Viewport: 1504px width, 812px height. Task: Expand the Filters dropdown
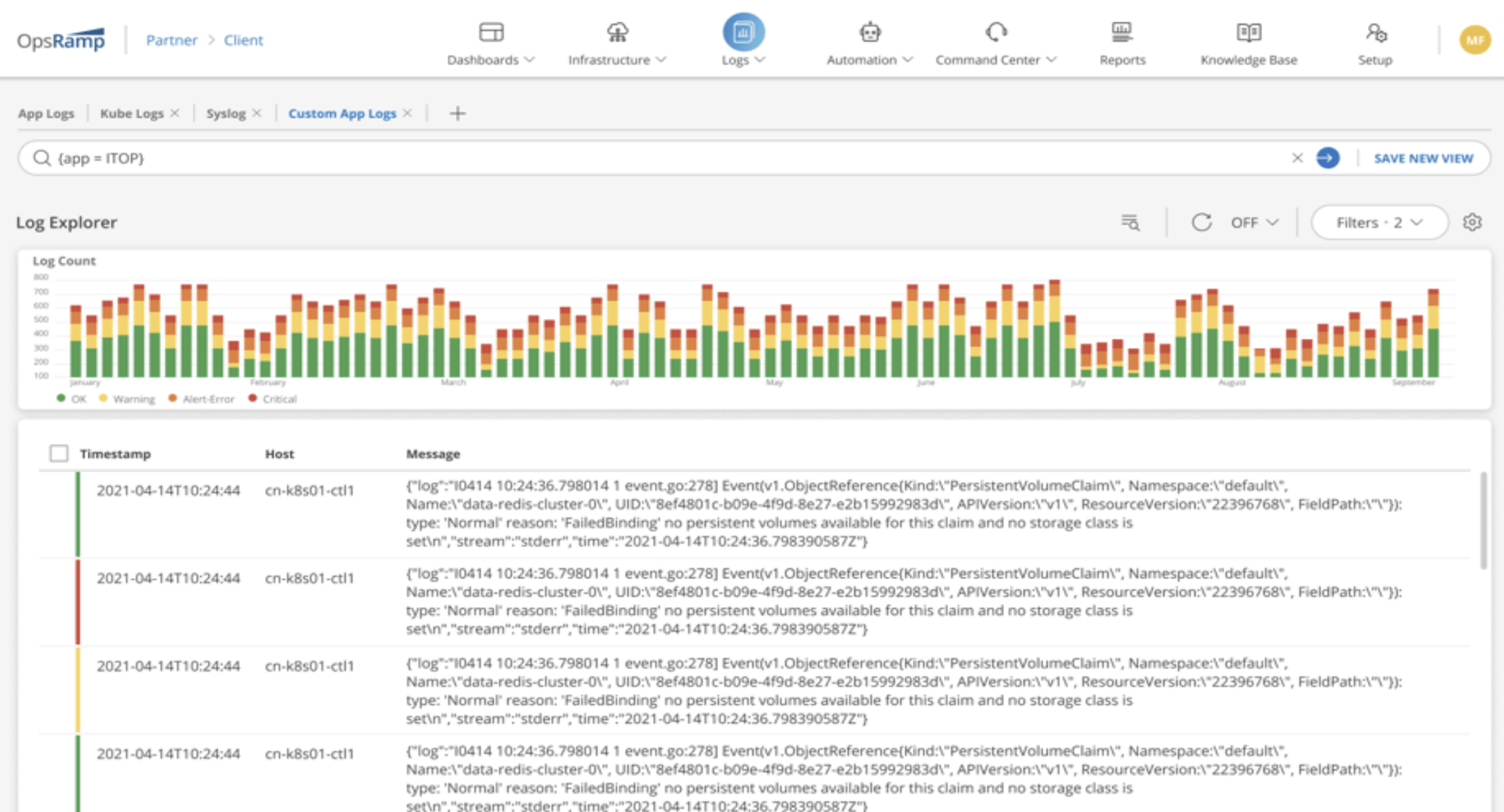pyautogui.click(x=1378, y=222)
